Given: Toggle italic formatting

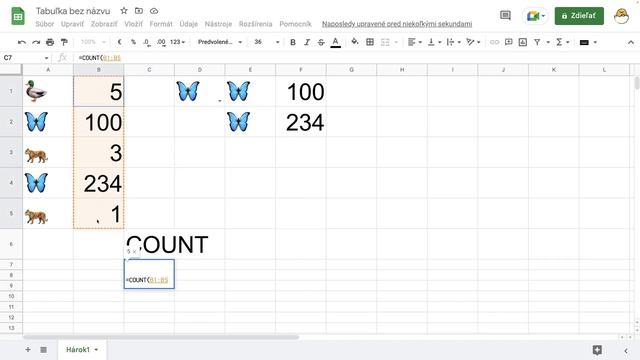Looking at the screenshot, I should (307, 42).
